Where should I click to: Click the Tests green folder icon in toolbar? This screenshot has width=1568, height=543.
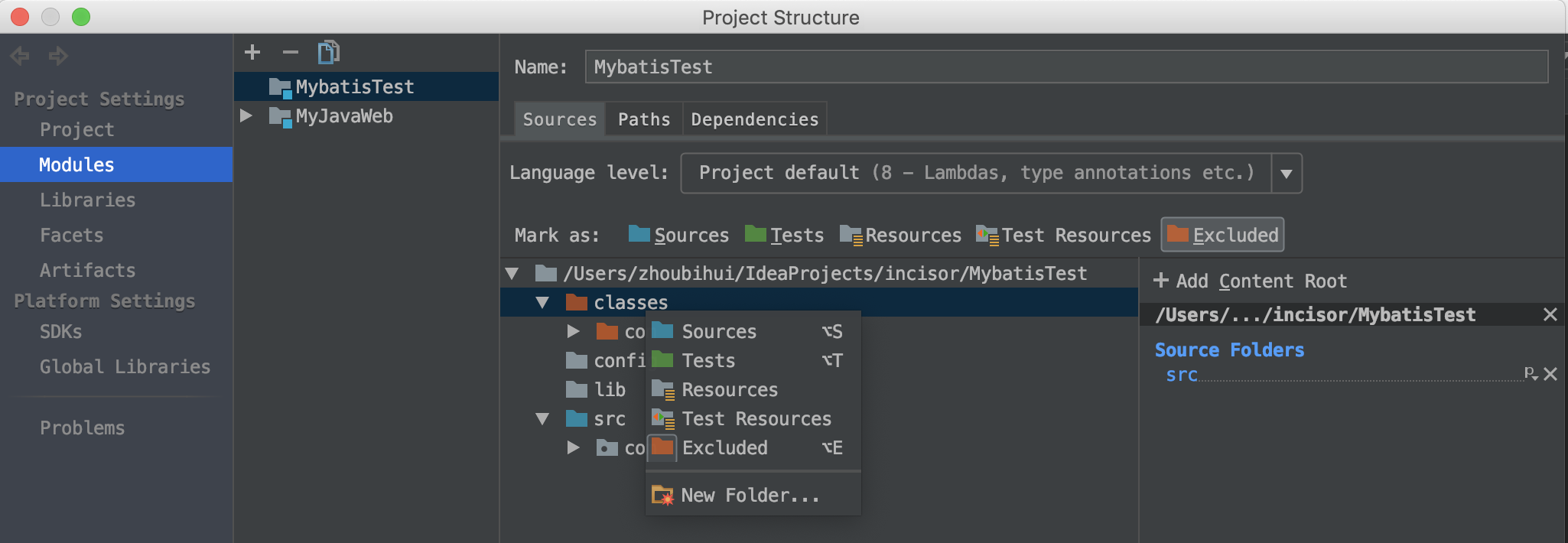755,233
